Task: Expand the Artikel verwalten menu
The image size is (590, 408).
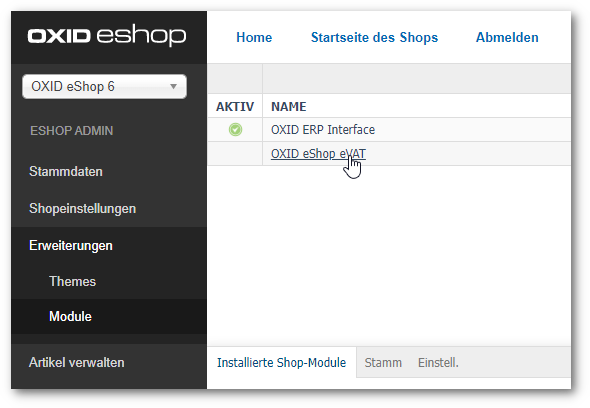Action: pos(76,362)
